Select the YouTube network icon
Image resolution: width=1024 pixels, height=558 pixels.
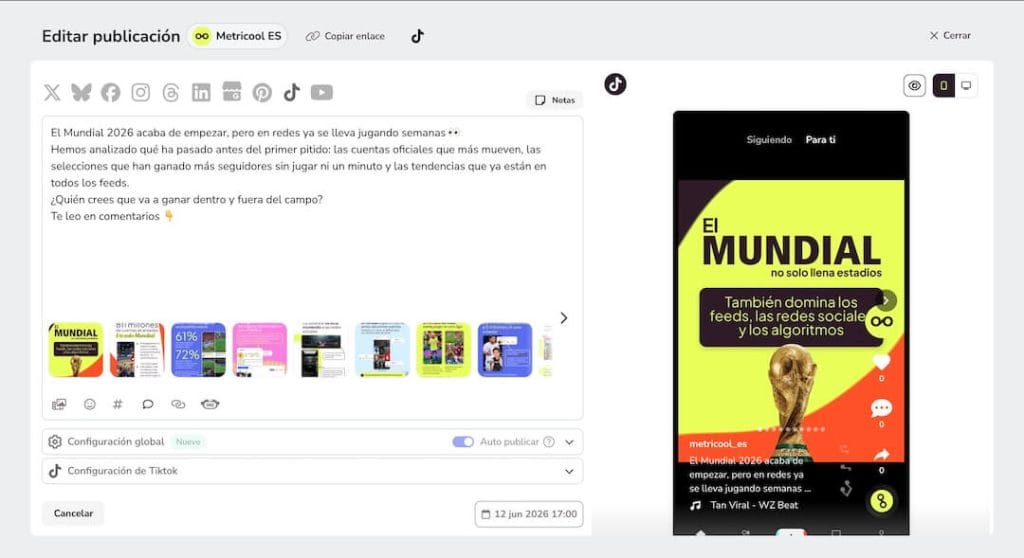point(321,93)
